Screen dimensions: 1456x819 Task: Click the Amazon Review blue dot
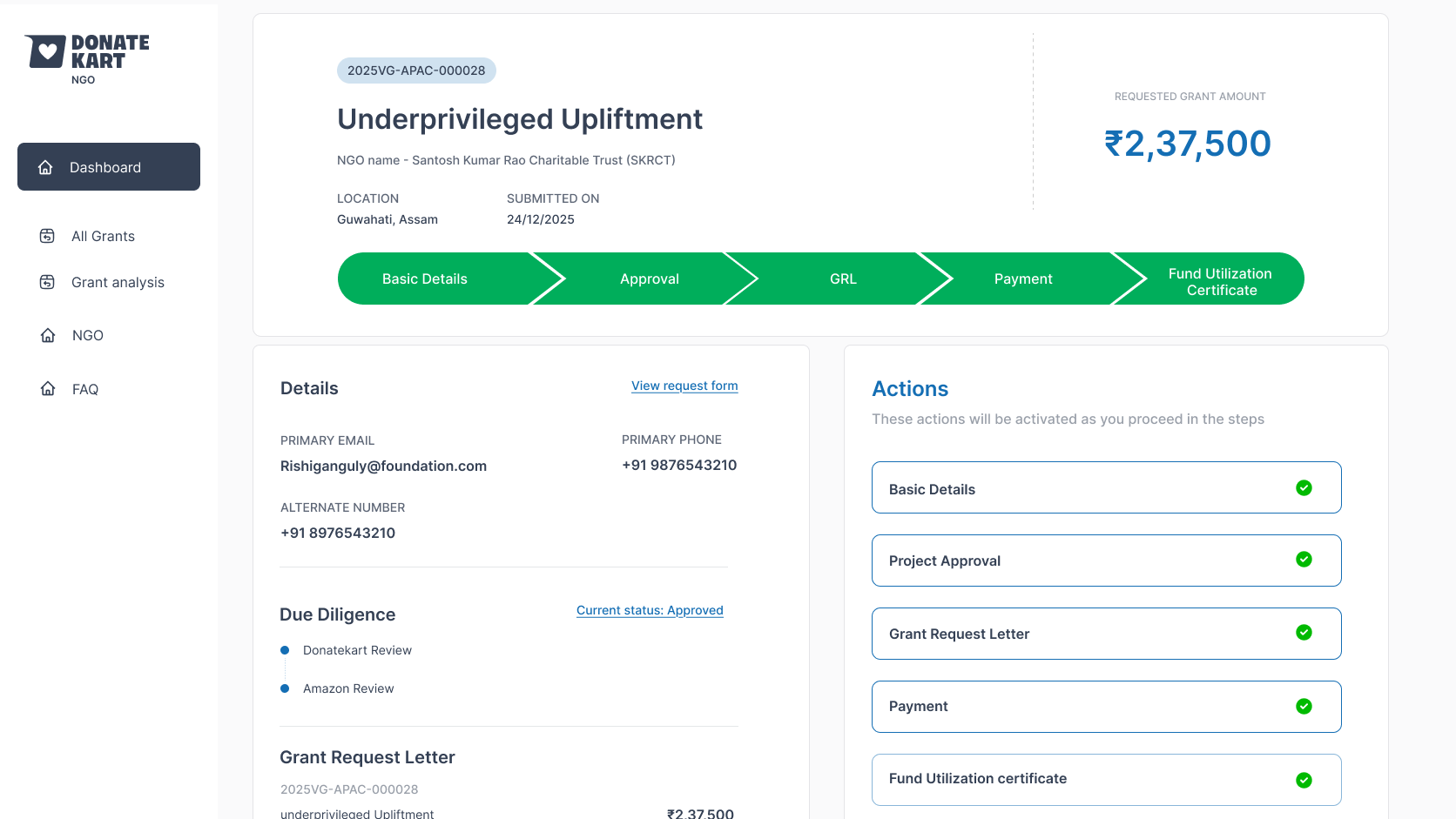coord(285,688)
